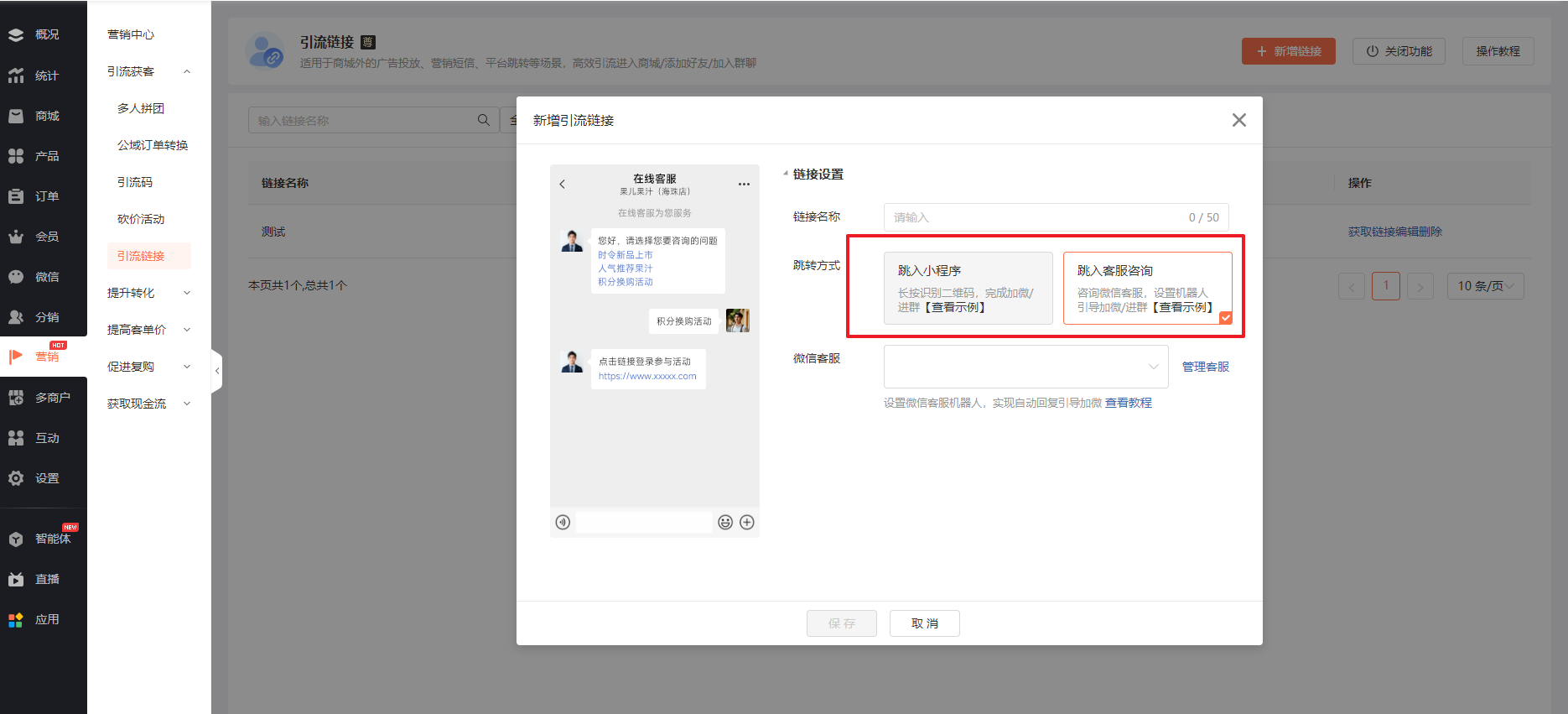Image resolution: width=1568 pixels, height=714 pixels.
Task: Click the 取消 button
Action: click(x=924, y=623)
